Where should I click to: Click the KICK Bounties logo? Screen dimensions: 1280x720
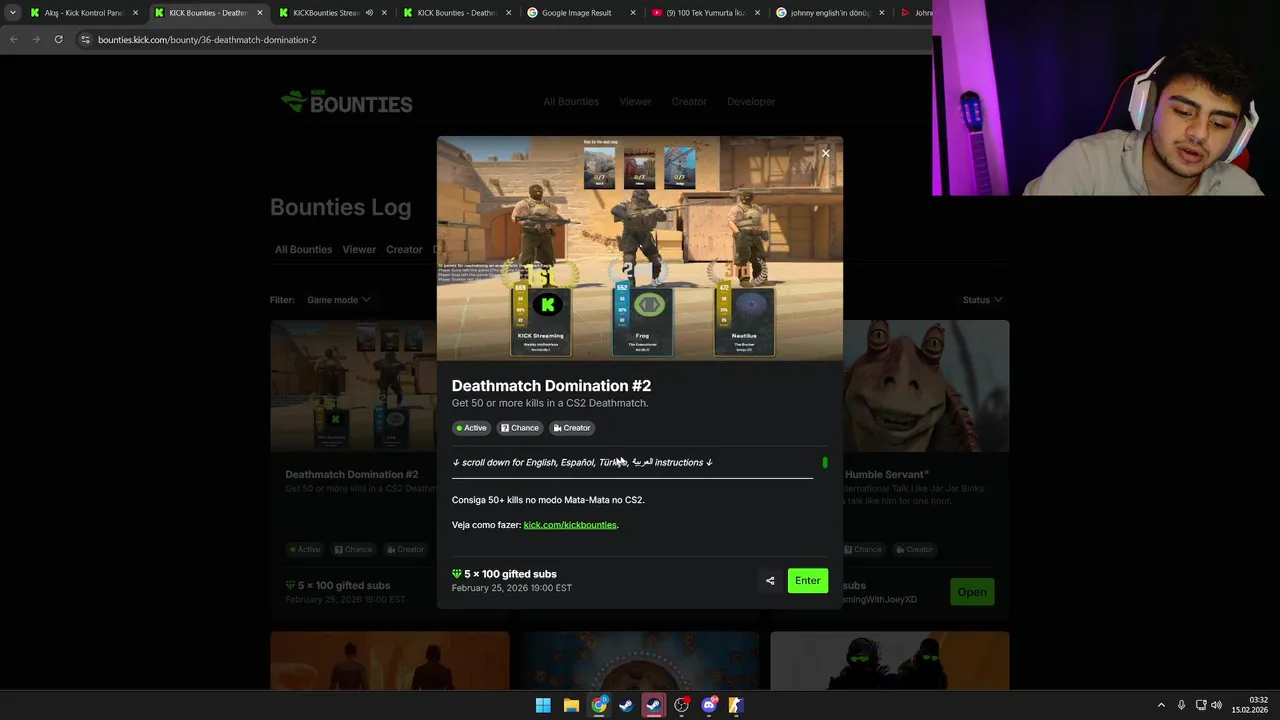click(346, 102)
